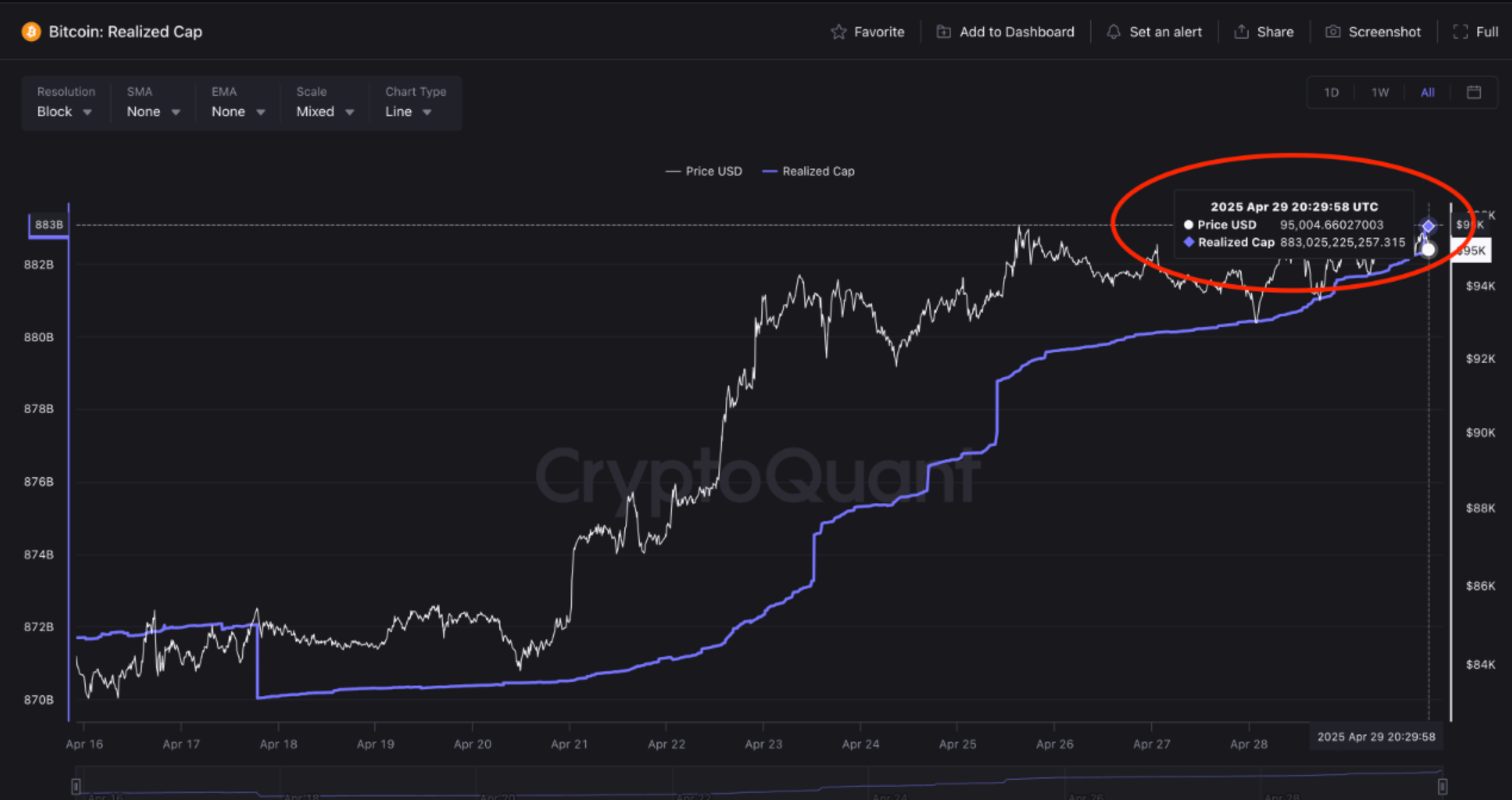The height and width of the screenshot is (800, 1512).
Task: Open the Chart Type Line dropdown
Action: 408,112
